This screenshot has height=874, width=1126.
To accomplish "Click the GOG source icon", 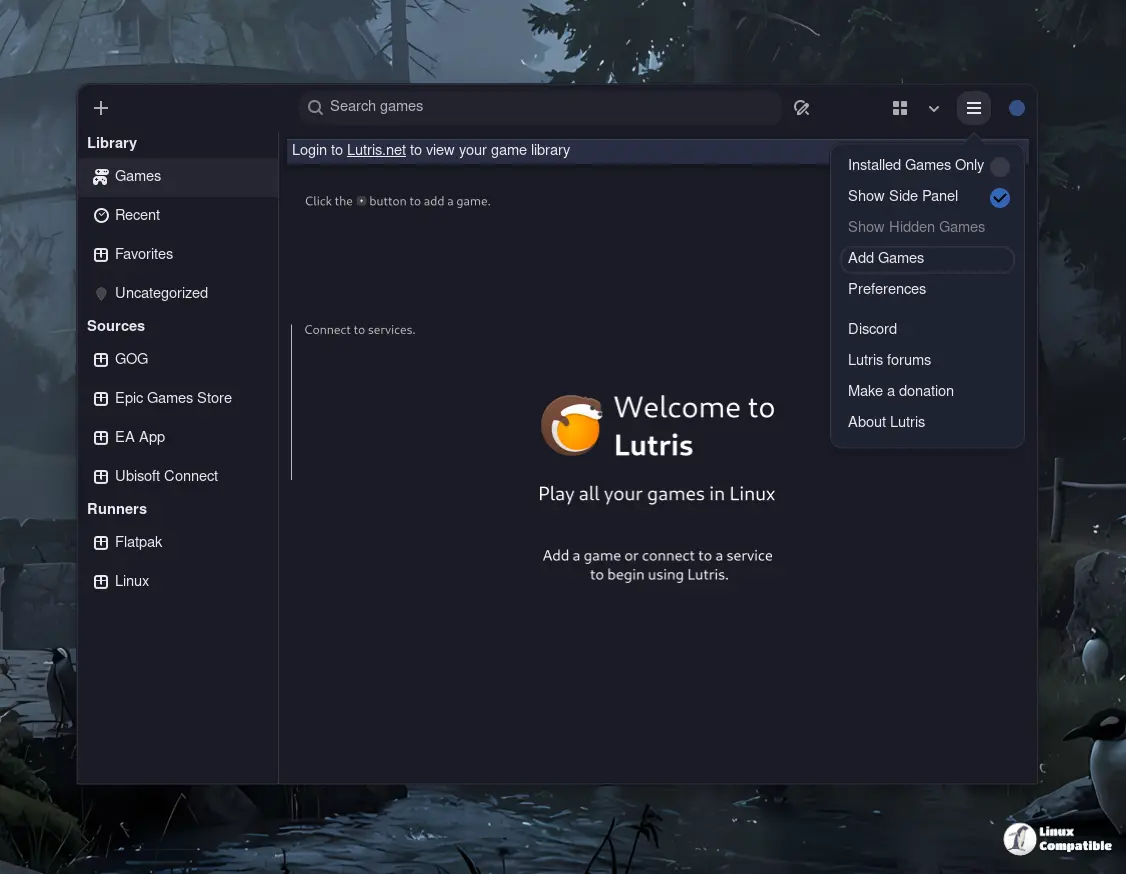I will click(x=101, y=360).
